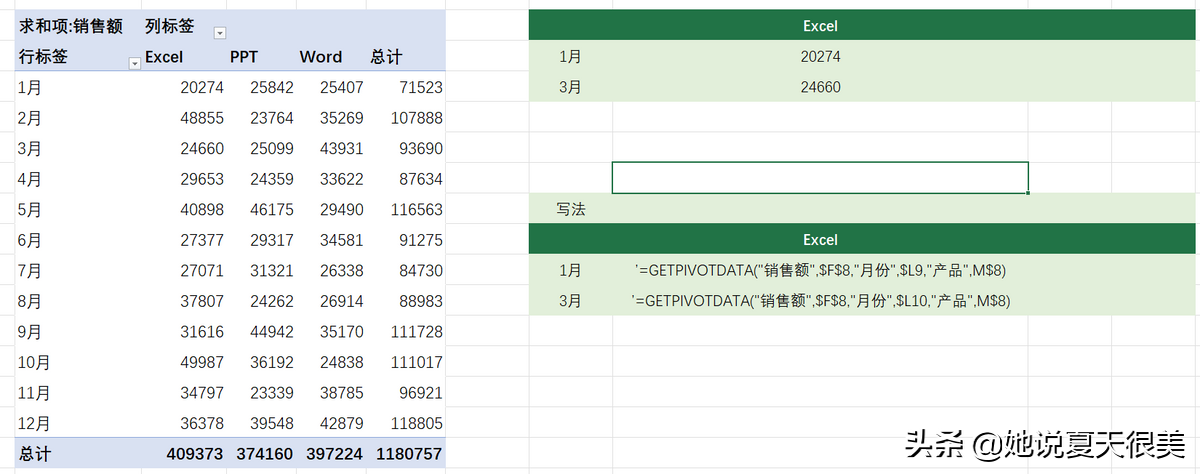Select the 总计 bottom row label
Viewport: 1200px width, 474px height.
(x=35, y=454)
